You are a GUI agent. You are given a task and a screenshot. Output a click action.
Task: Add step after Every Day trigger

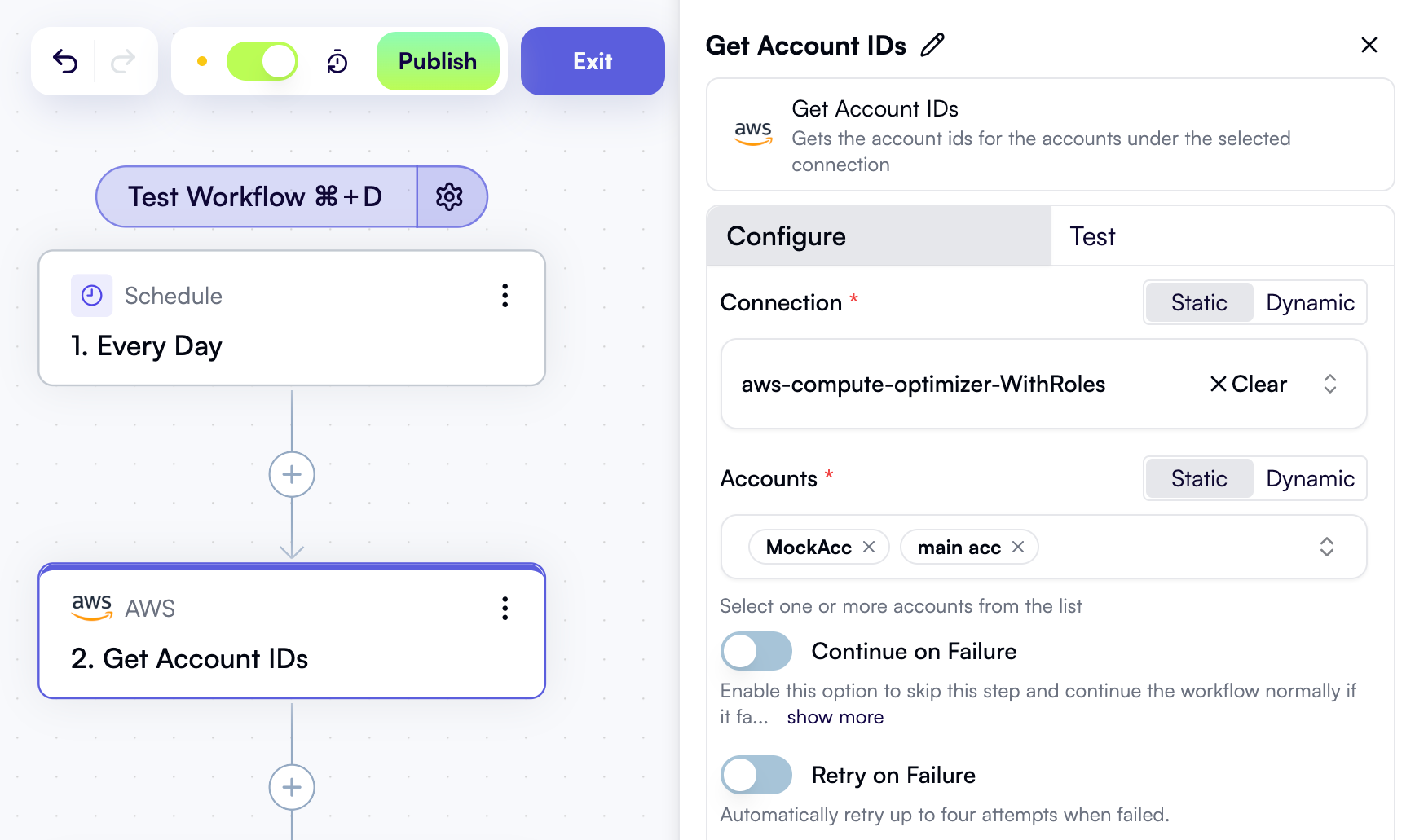pyautogui.click(x=292, y=474)
